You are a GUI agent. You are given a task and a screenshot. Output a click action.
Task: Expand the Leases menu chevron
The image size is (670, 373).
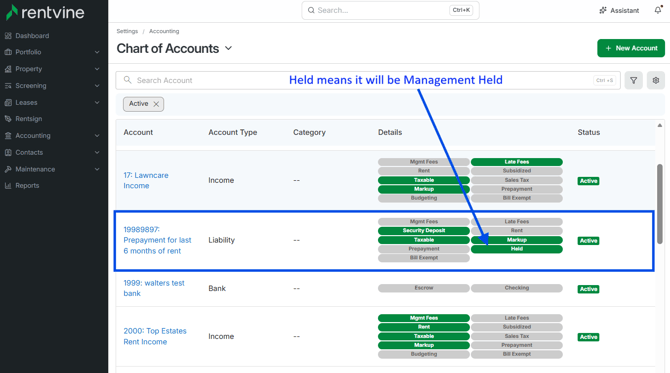[97, 103]
